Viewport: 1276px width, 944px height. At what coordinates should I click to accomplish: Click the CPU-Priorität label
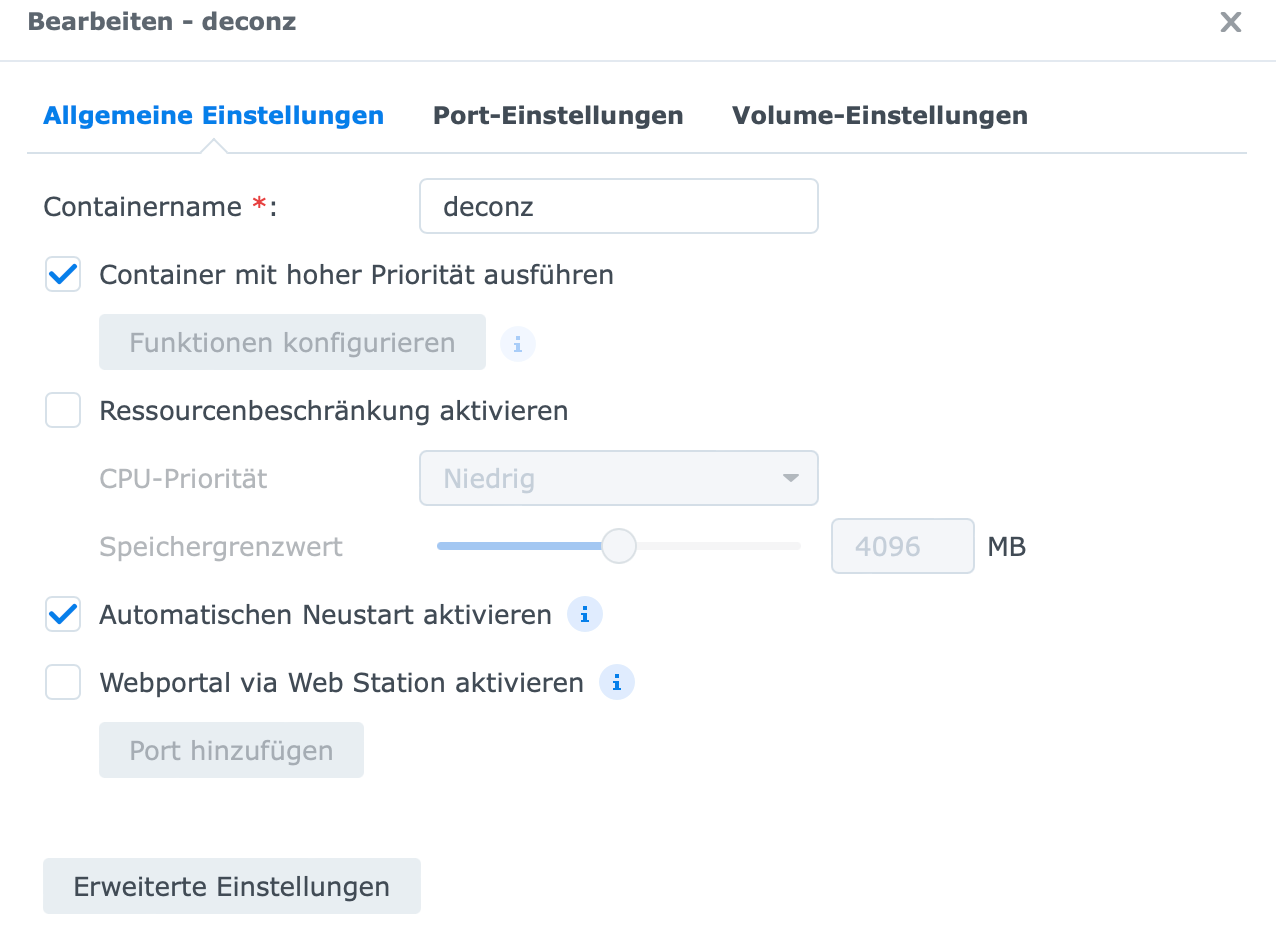pos(183,478)
